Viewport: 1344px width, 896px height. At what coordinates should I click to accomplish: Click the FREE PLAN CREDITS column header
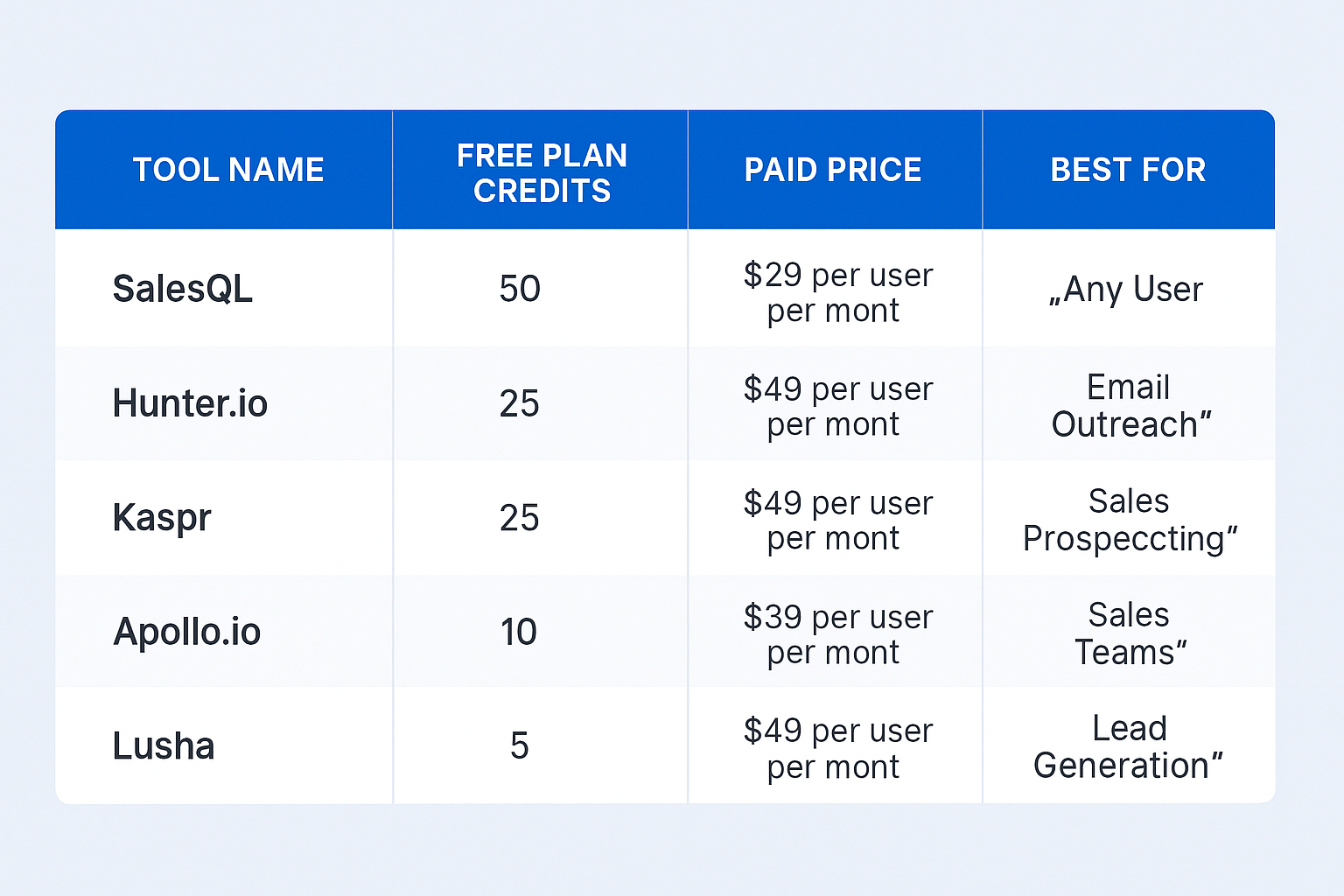tap(542, 173)
